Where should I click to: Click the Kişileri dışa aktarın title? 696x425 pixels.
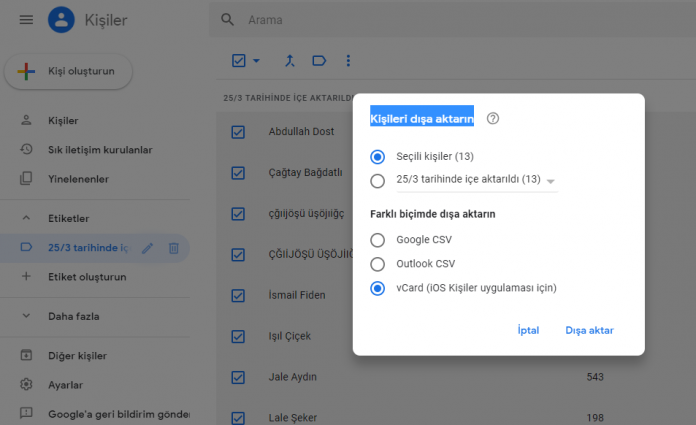click(x=422, y=119)
